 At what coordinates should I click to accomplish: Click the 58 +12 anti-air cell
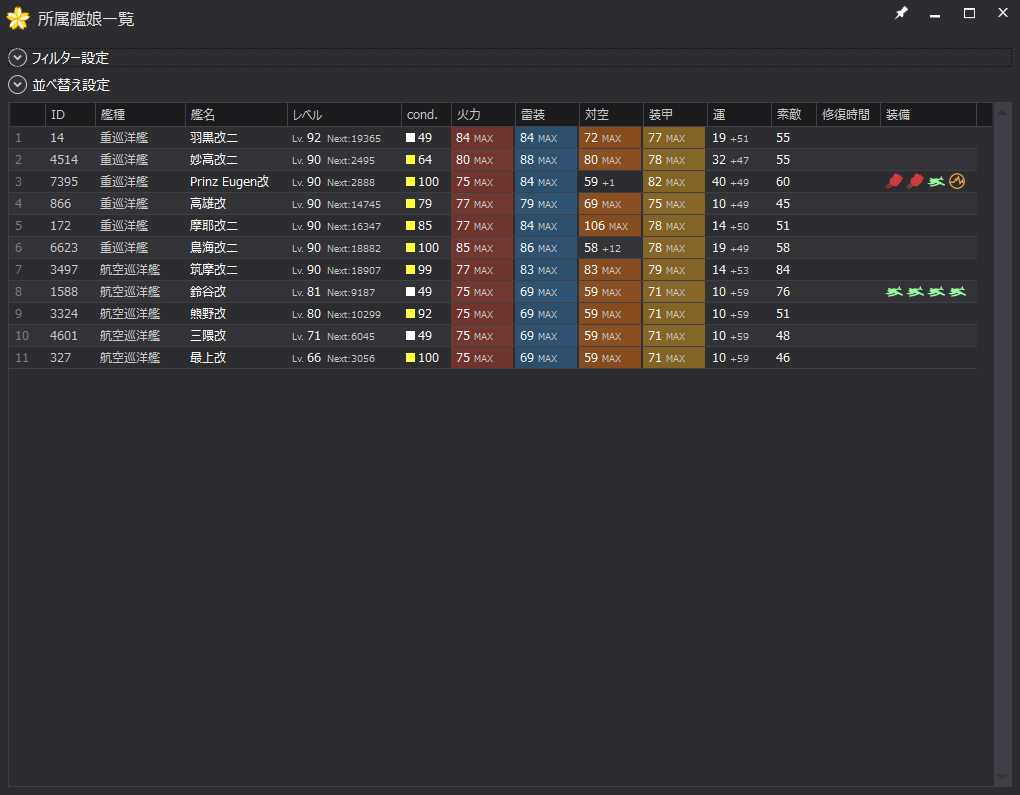click(611, 248)
